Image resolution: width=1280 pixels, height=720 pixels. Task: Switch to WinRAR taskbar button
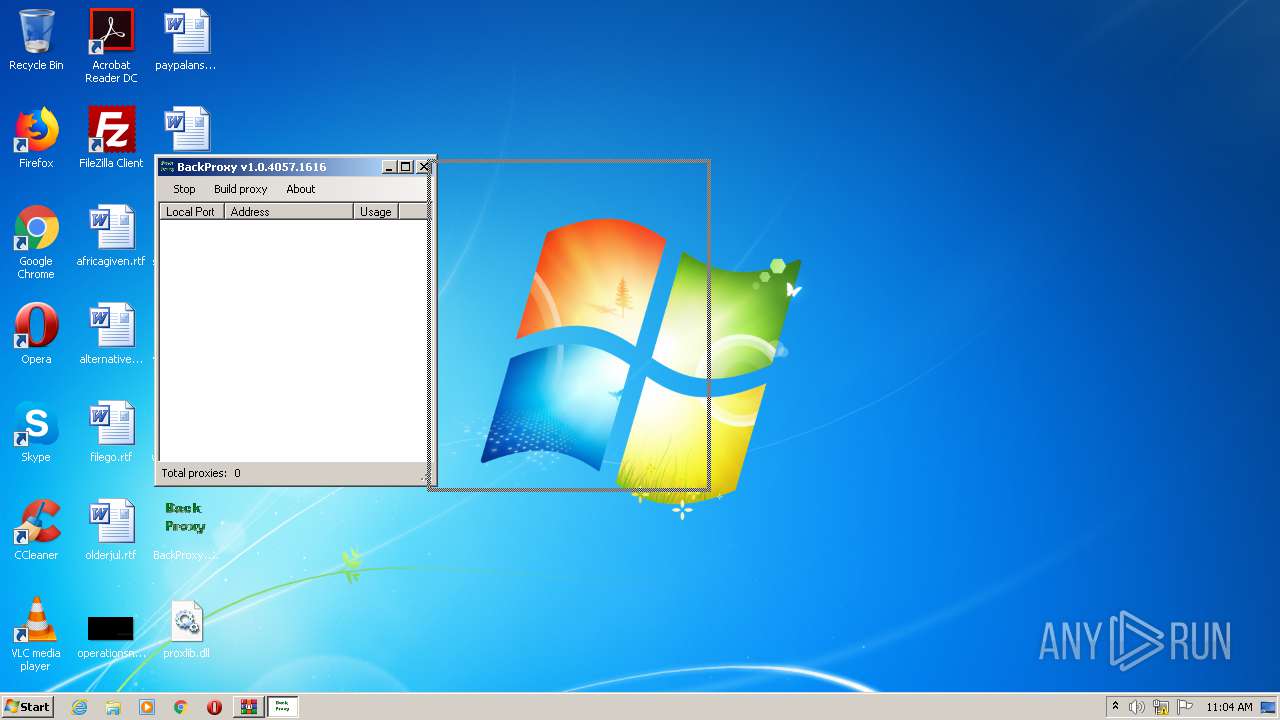(248, 707)
